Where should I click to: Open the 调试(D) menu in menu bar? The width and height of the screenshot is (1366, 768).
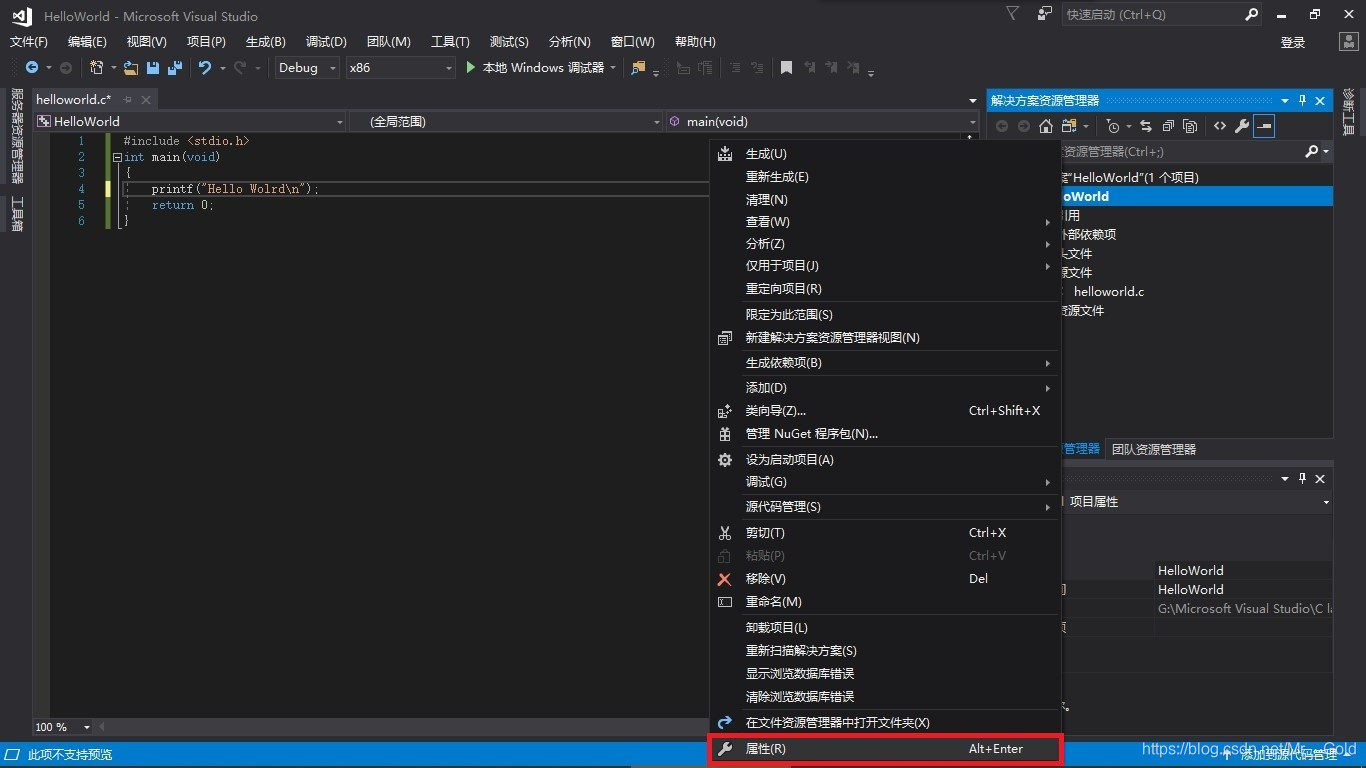click(x=326, y=42)
